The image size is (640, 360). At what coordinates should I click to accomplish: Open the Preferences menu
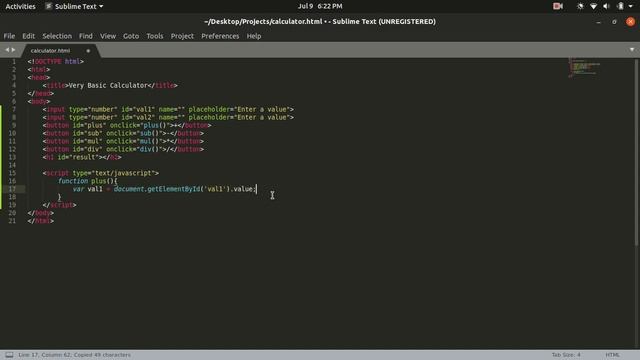pos(220,36)
